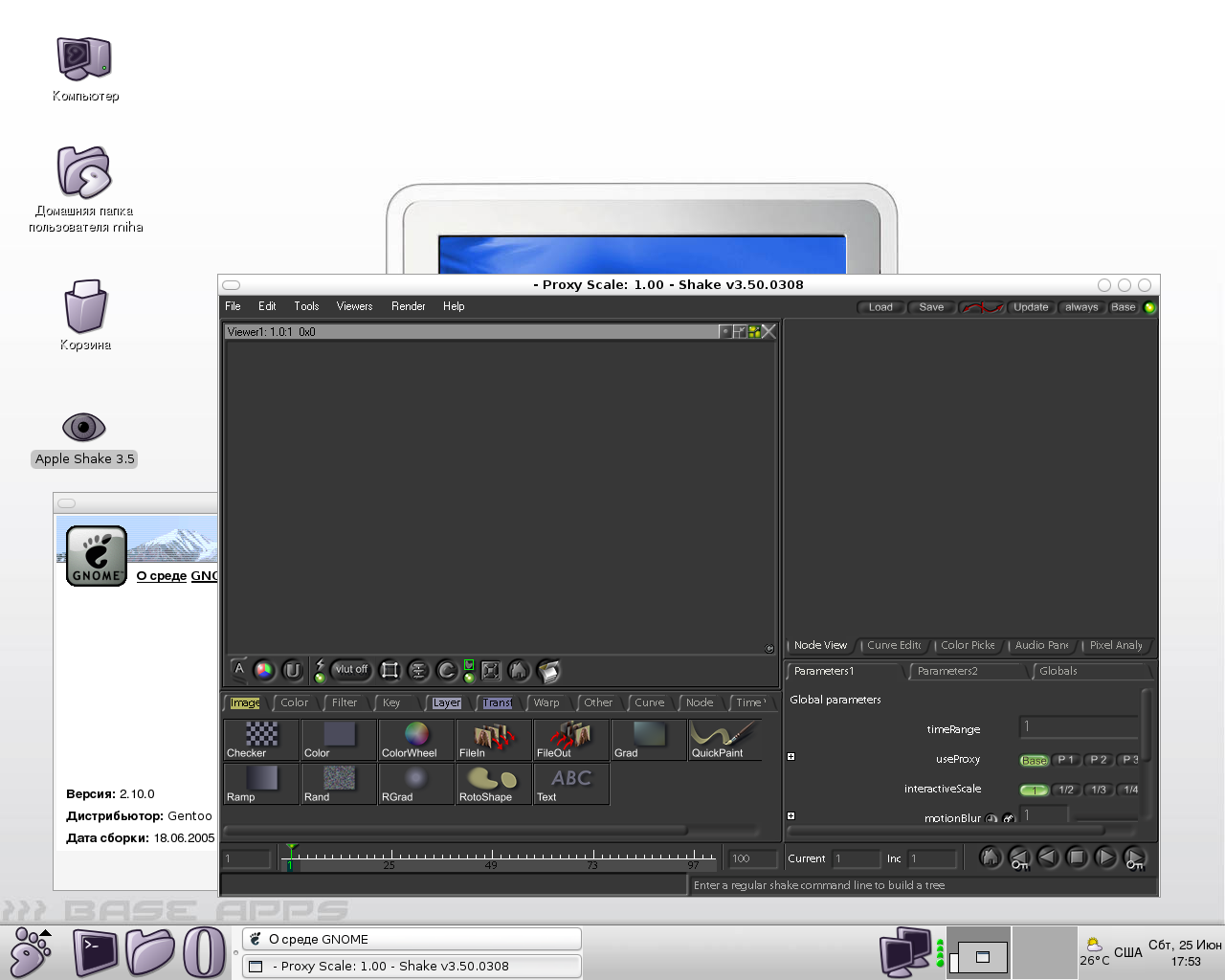1225x980 pixels.
Task: Click the red undo/redo arrows button
Action: [x=982, y=307]
